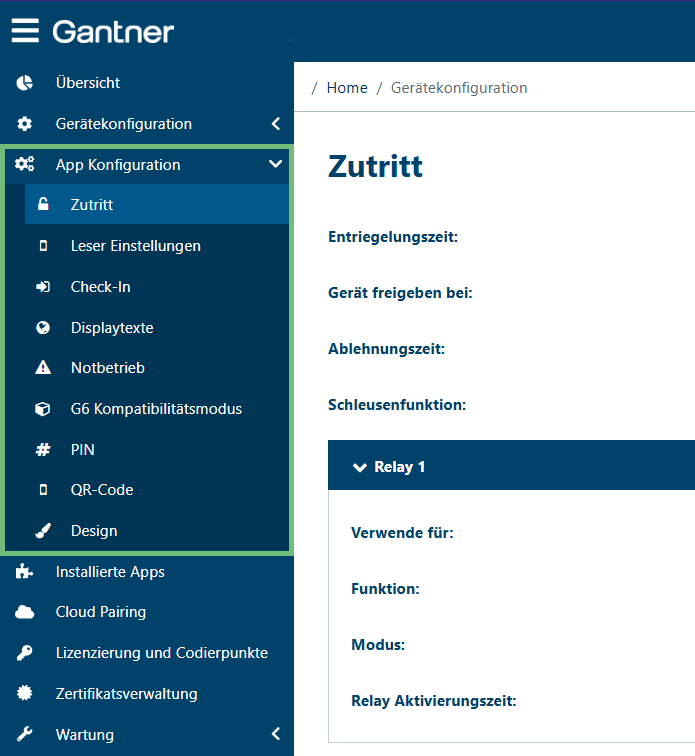Click the Check-In sign-in arrow icon
The height and width of the screenshot is (756, 695).
point(43,287)
